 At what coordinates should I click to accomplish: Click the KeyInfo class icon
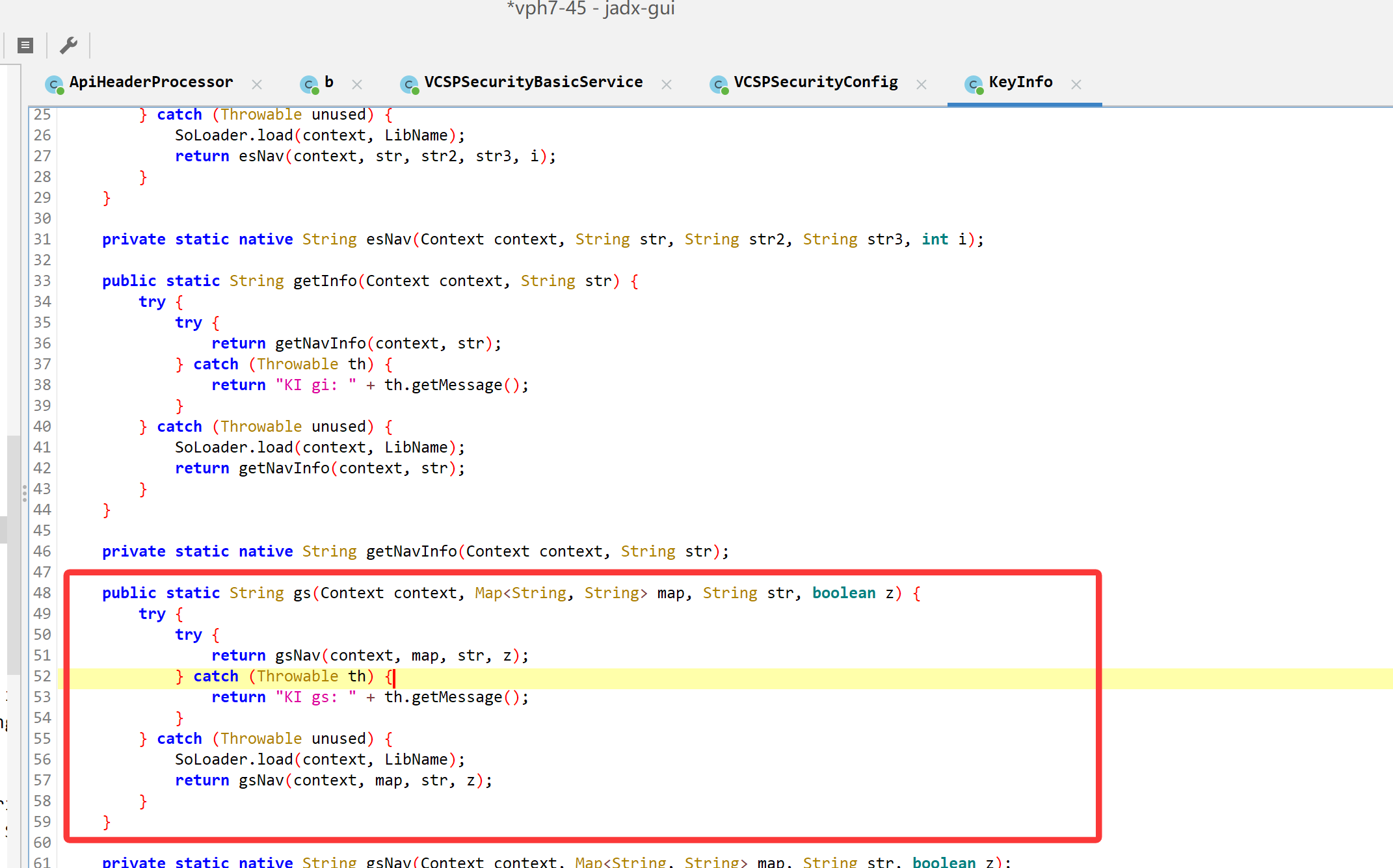point(974,85)
